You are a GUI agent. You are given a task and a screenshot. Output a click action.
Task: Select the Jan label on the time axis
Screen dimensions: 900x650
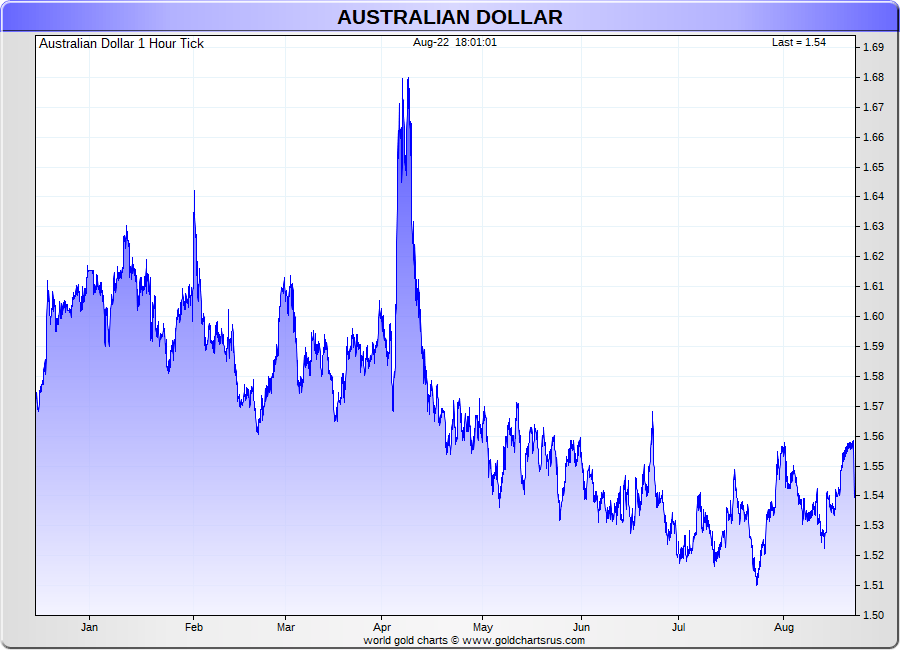pos(89,628)
